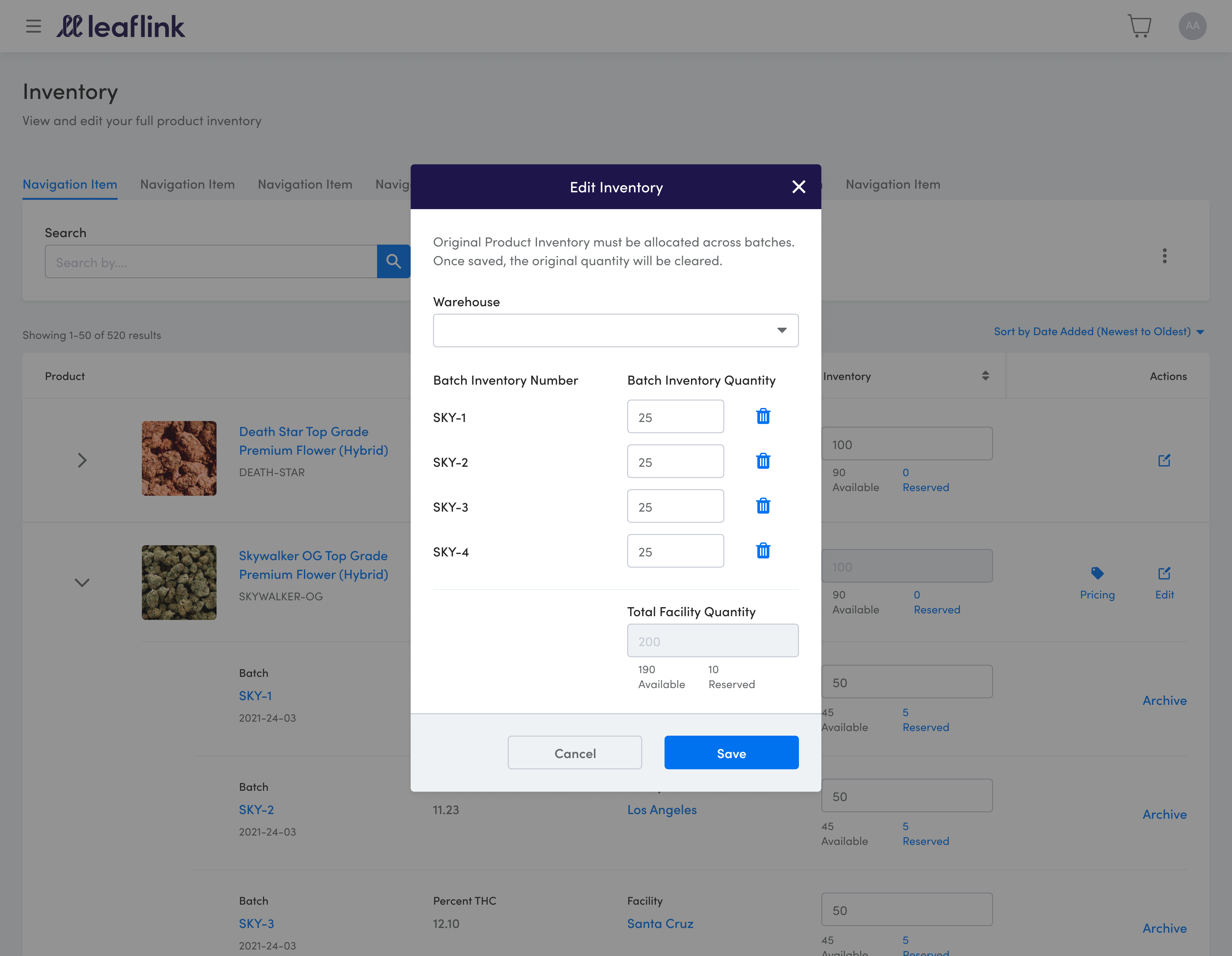This screenshot has width=1232, height=956.
Task: Archive batch SKY-3
Action: pyautogui.click(x=1165, y=929)
